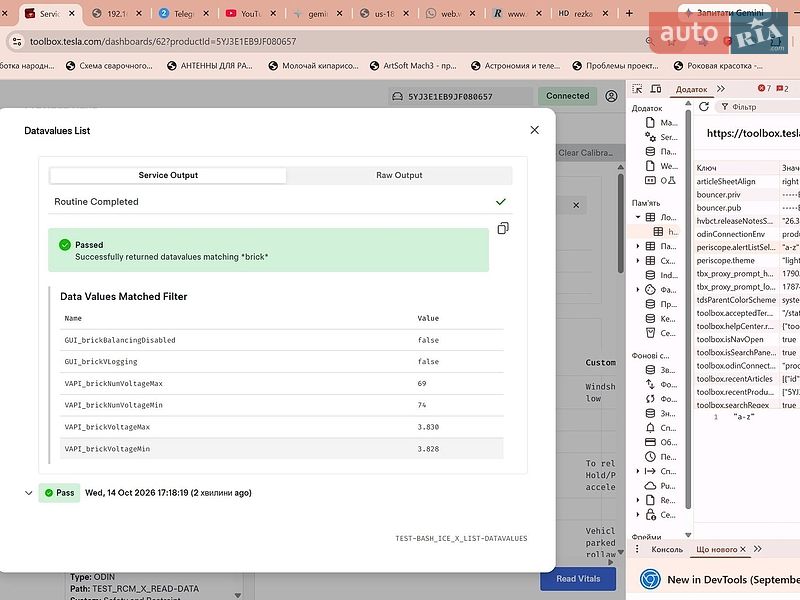800x600 pixels.
Task: Switch to the Telegram browser tab
Action: coord(183,14)
